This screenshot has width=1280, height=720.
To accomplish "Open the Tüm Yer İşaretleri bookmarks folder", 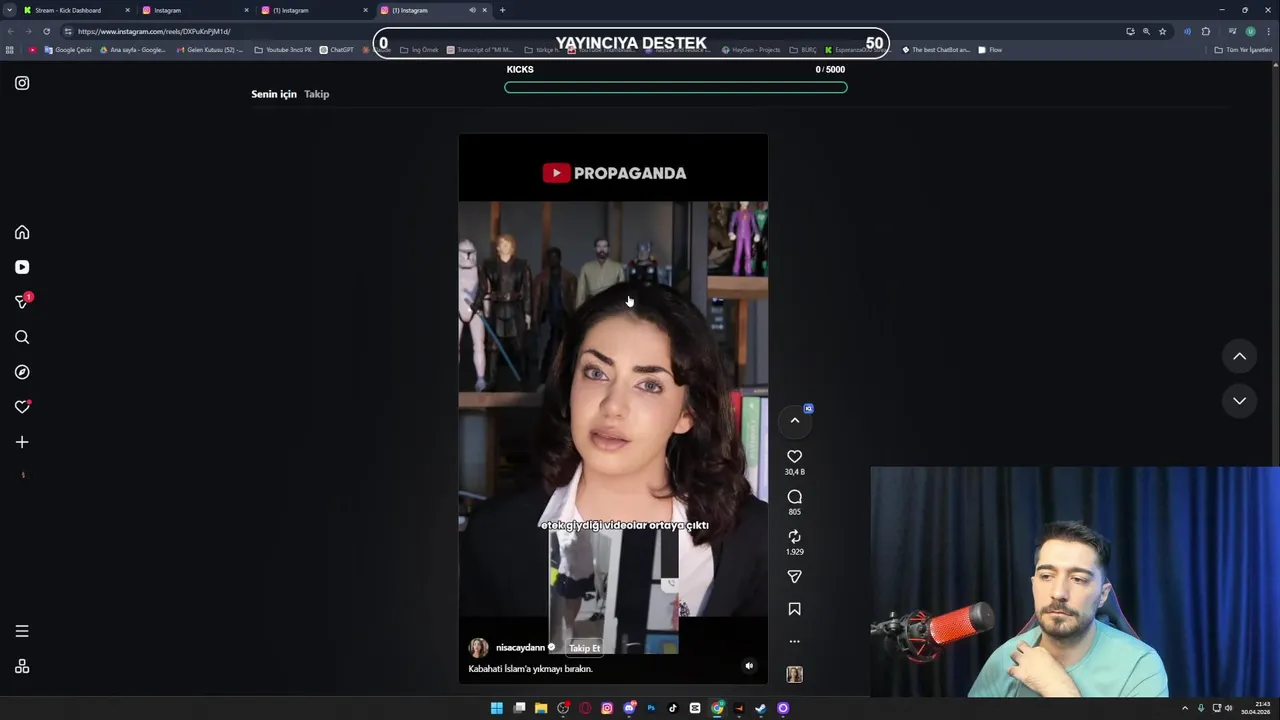I will 1243,50.
